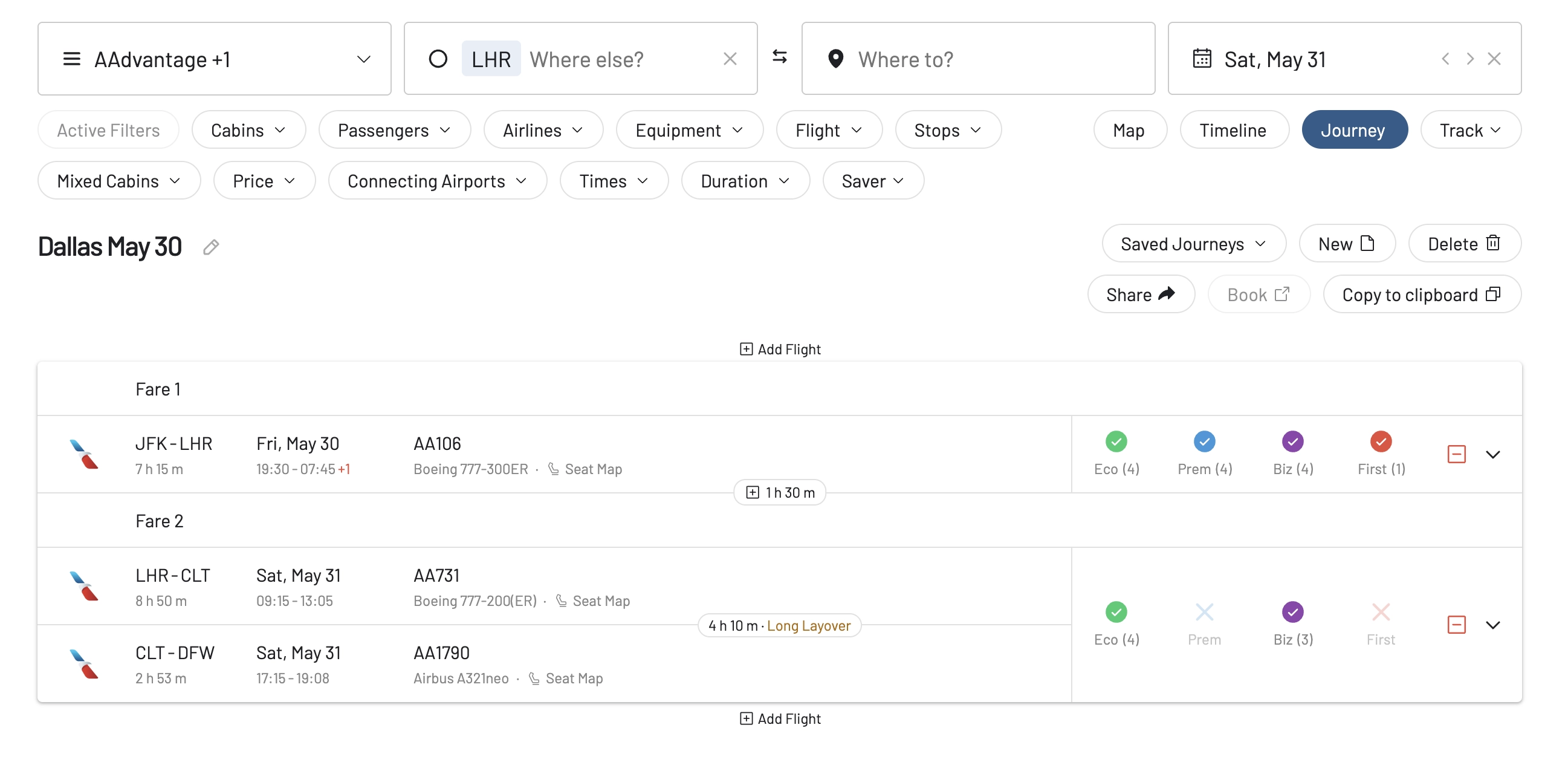Remove the JFK-LHR flight from journey
Viewport: 1568px width, 768px height.
coord(1456,454)
